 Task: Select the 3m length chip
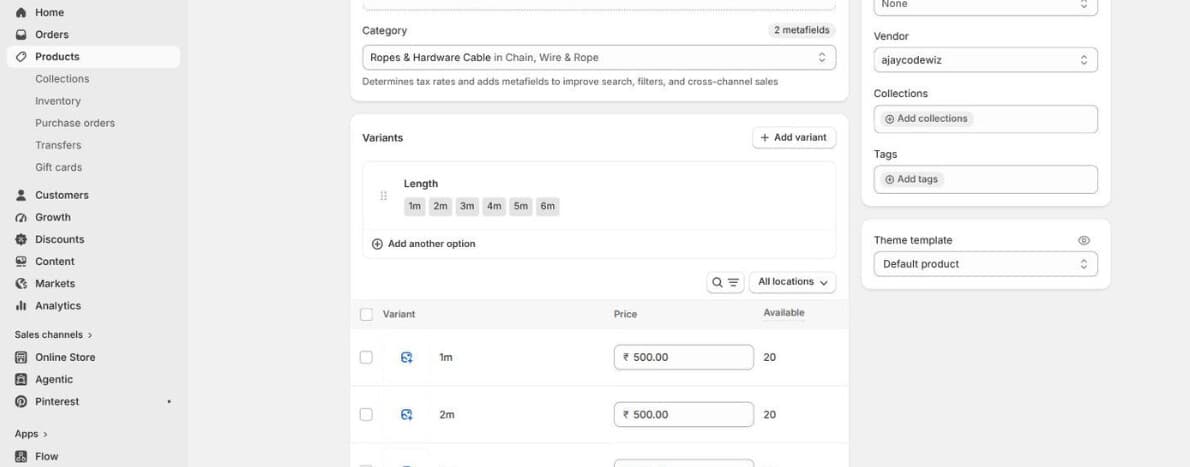tap(467, 207)
